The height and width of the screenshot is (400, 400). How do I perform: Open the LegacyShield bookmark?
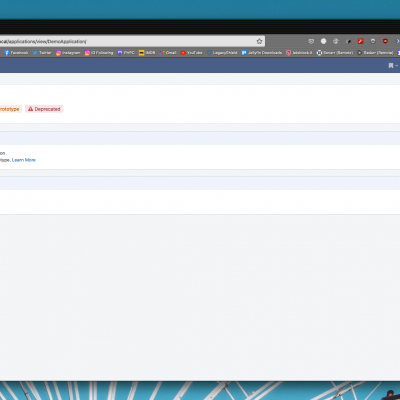tap(222, 53)
